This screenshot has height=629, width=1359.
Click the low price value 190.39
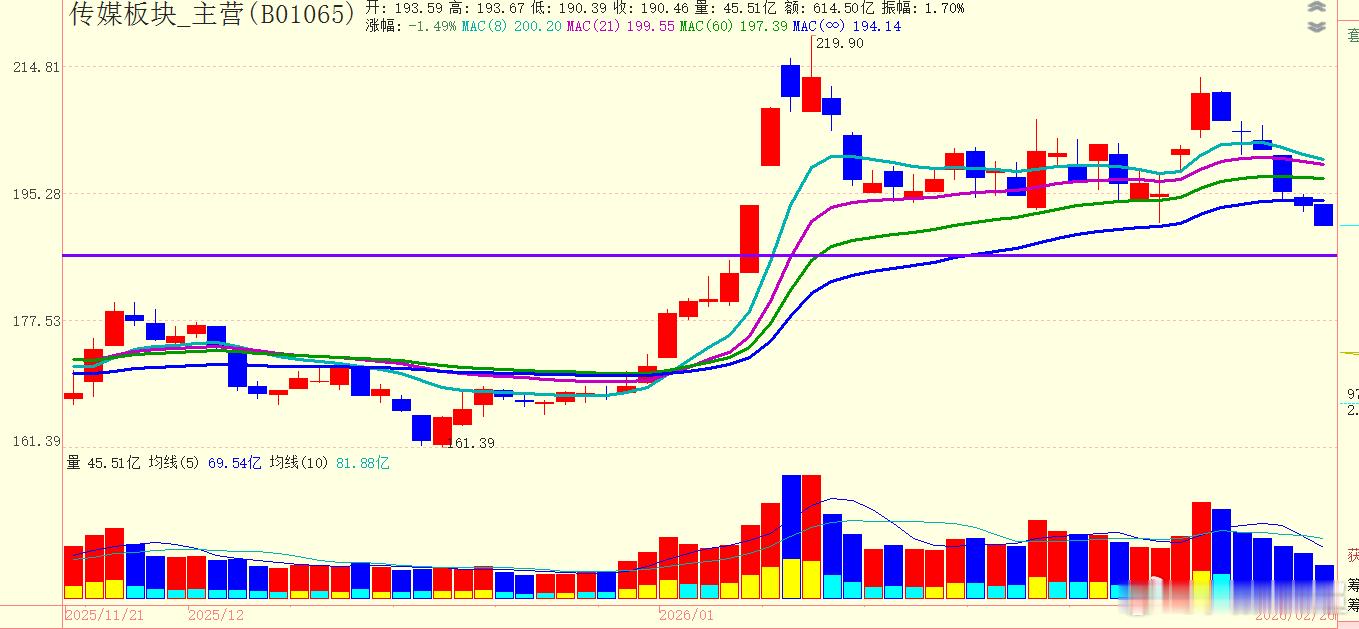[x=585, y=8]
